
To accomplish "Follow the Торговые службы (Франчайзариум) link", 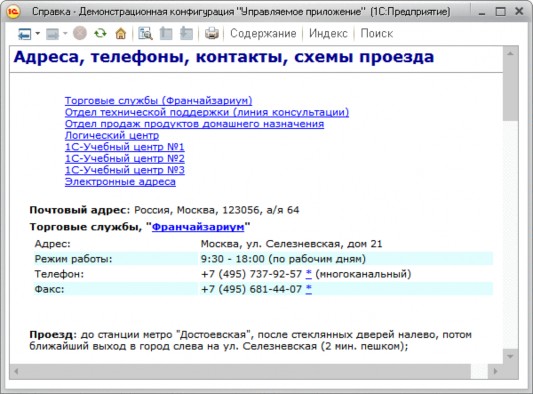I will tap(158, 101).
